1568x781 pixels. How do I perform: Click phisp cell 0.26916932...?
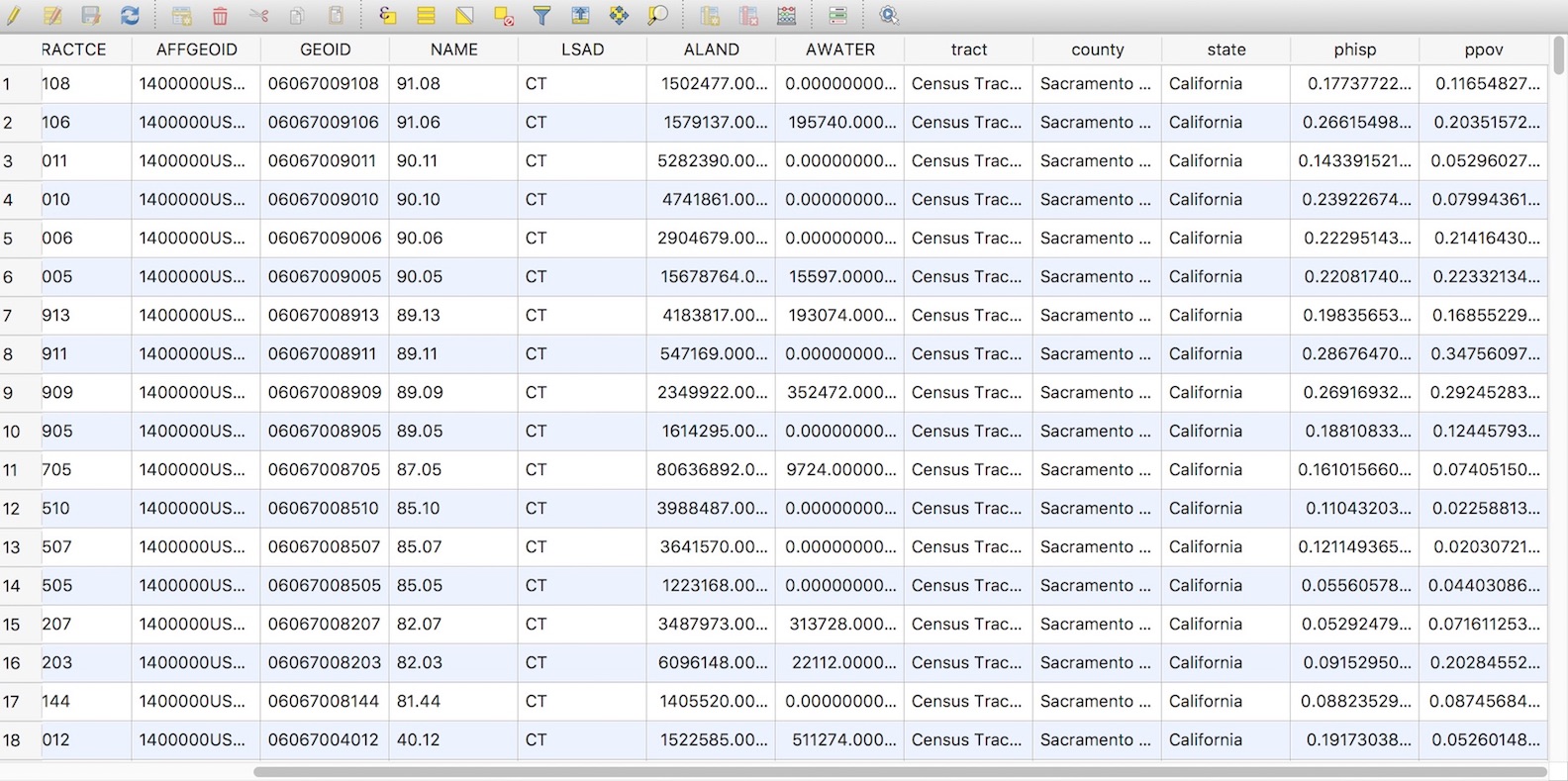[x=1354, y=393]
